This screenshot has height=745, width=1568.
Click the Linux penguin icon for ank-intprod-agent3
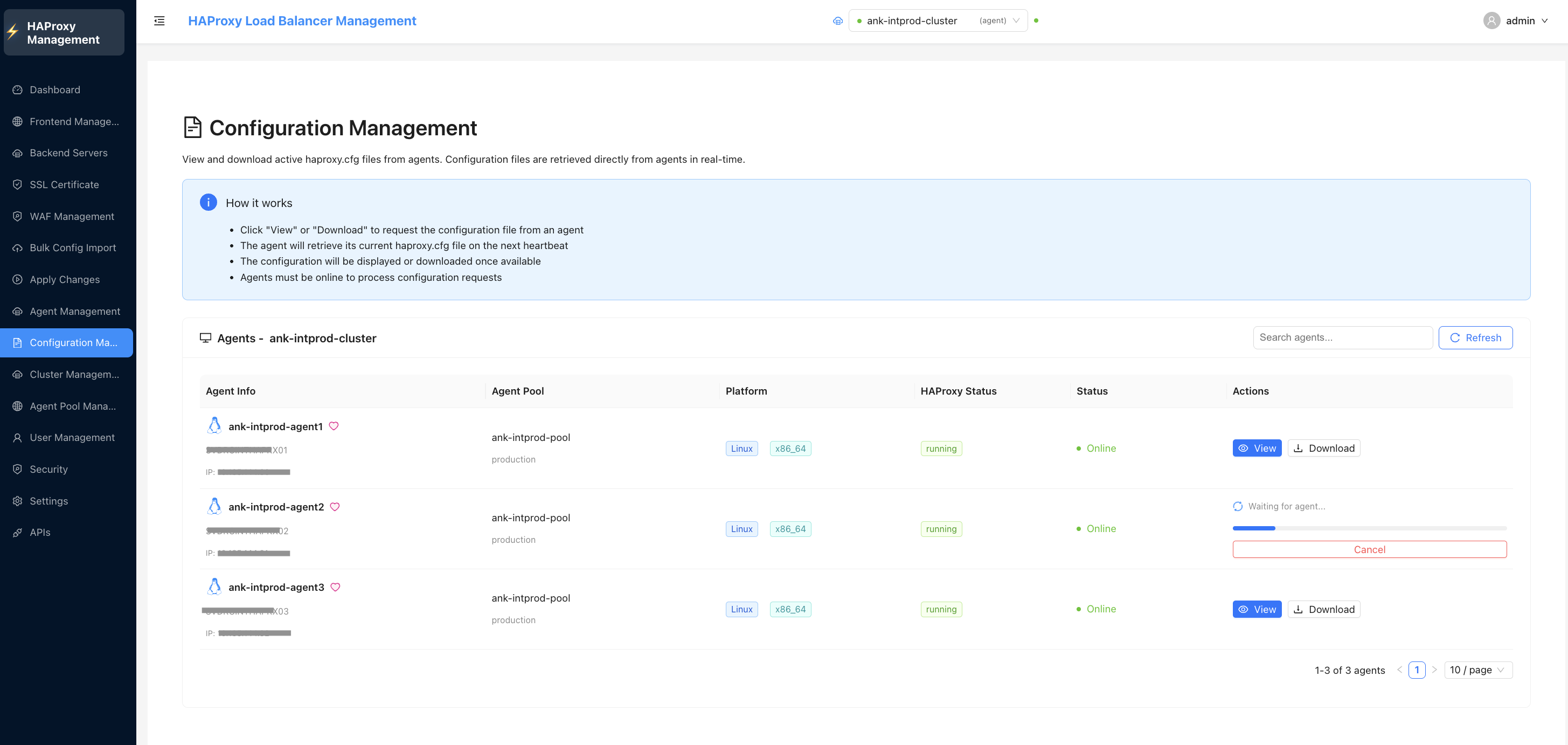tap(214, 586)
